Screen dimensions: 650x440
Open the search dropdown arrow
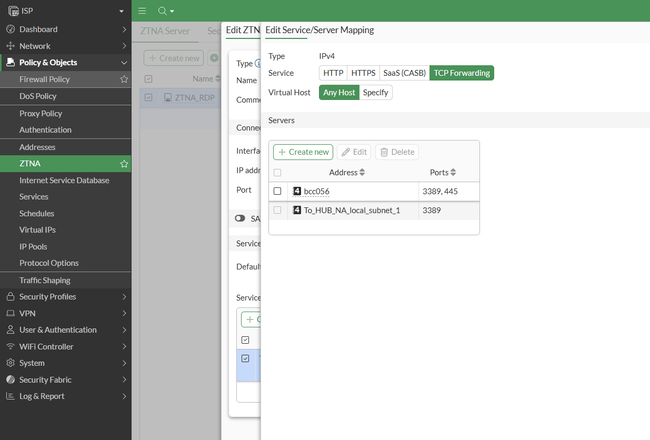(172, 11)
